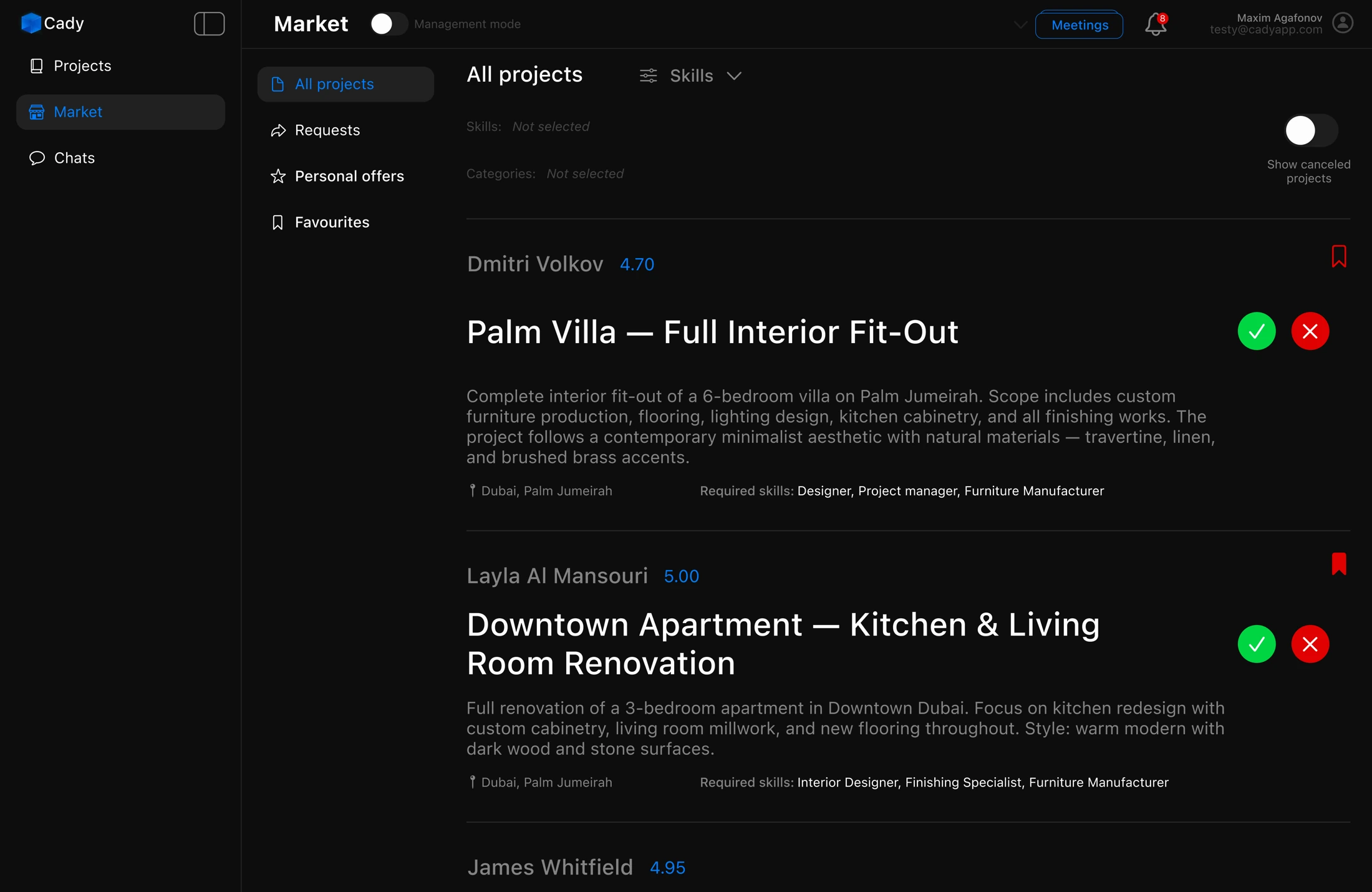Click the Cady cube logo
Viewport: 1372px width, 892px height.
31,23
